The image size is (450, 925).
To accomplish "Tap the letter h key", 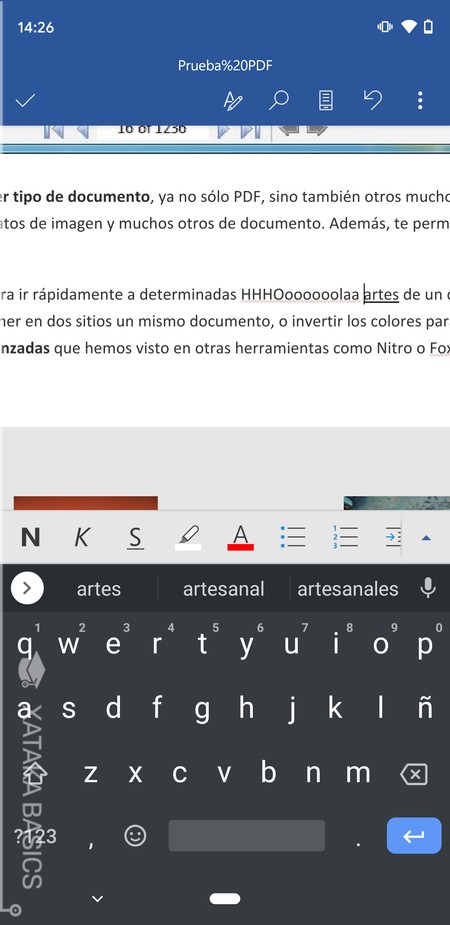I will [x=246, y=708].
